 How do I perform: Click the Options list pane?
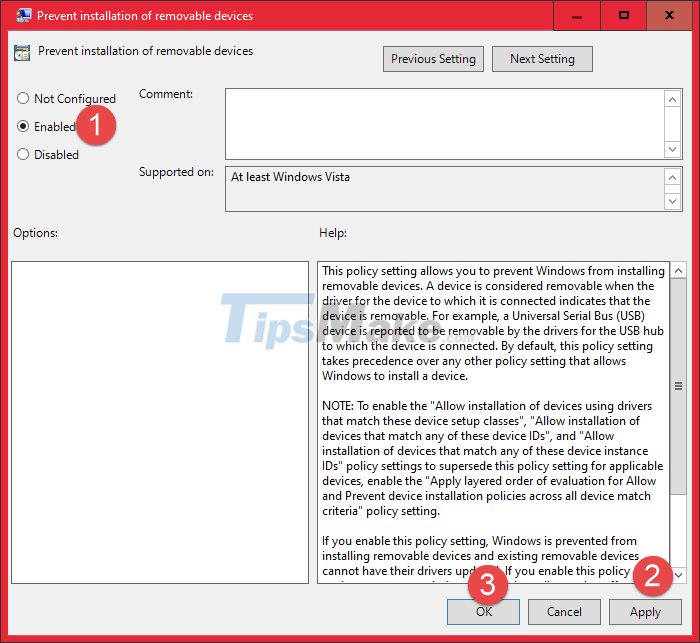click(x=160, y=422)
